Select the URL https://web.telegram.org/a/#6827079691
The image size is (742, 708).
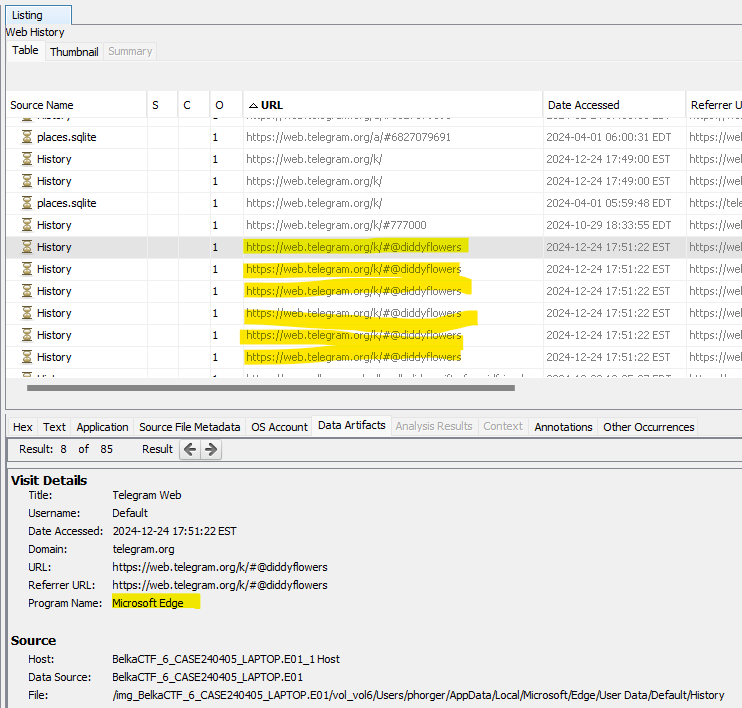[348, 137]
